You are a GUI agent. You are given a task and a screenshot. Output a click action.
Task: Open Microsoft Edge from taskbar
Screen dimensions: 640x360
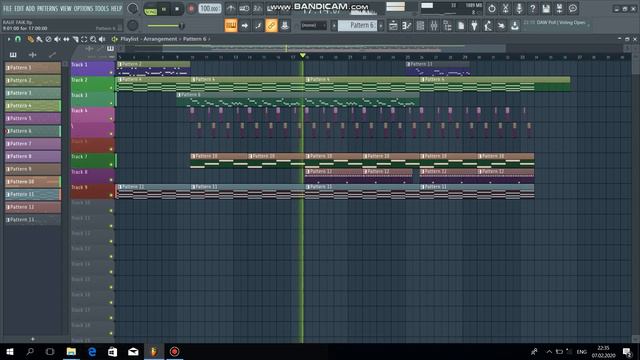[92, 351]
